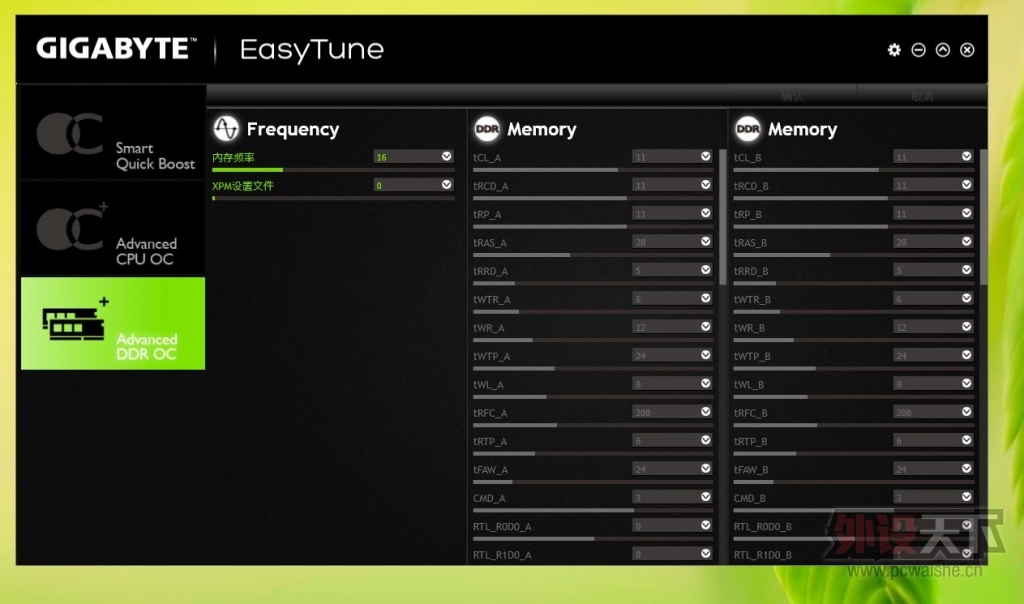
Task: Click the "tRAS_A" label text
Action: [x=490, y=243]
